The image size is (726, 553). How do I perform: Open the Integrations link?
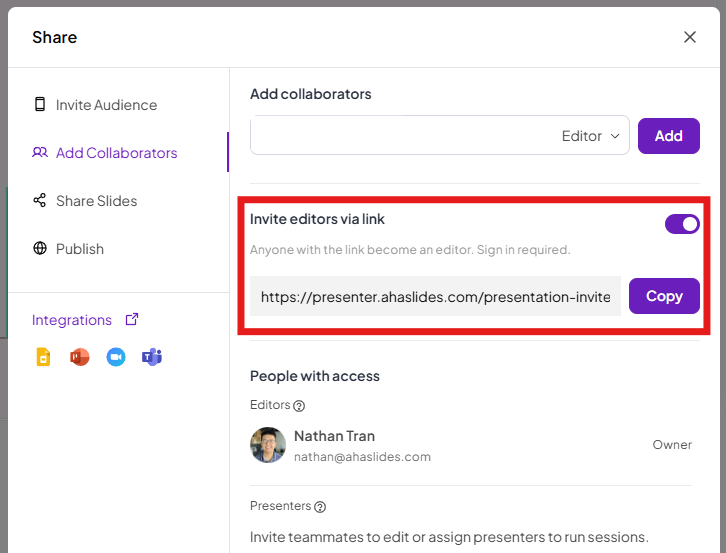pyautogui.click(x=72, y=320)
